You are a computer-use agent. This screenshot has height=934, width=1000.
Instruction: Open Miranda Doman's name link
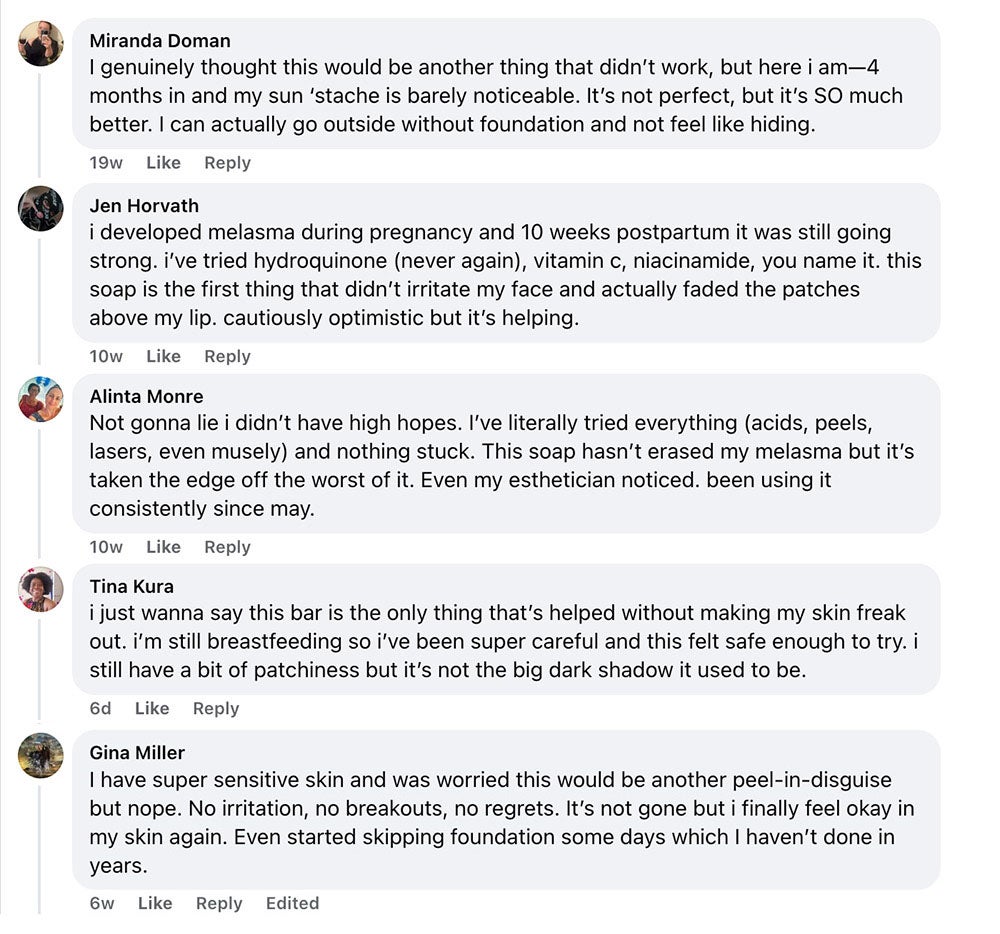coord(160,41)
